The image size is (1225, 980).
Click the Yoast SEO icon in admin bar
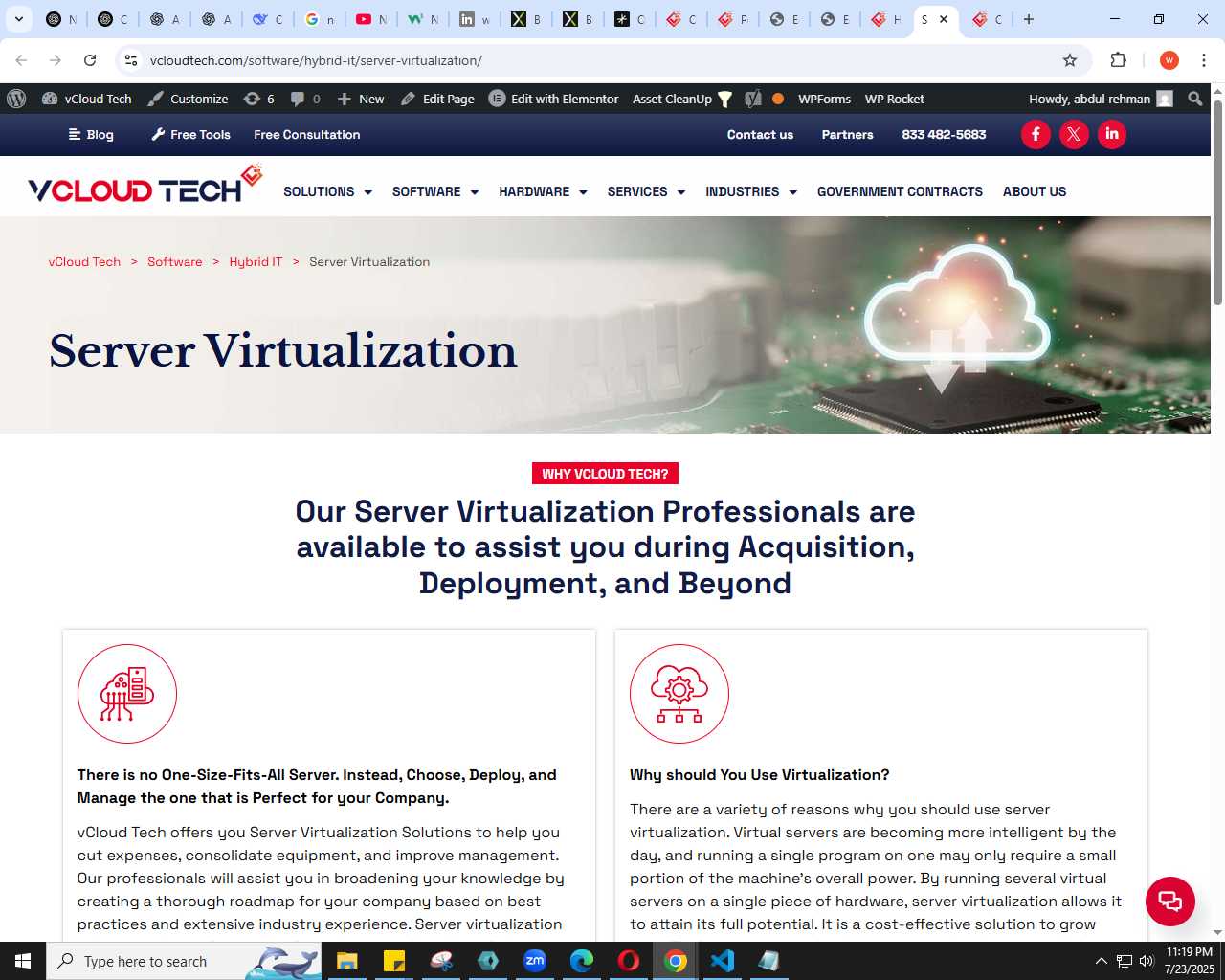click(753, 99)
